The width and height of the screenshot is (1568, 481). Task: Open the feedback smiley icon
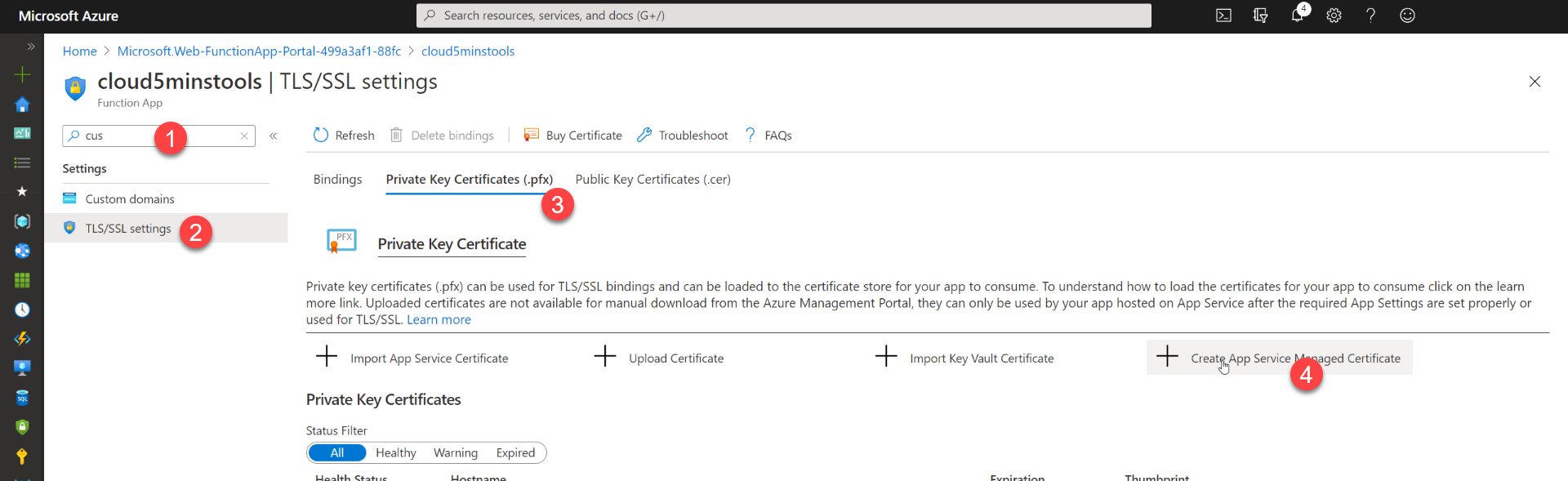[x=1407, y=16]
